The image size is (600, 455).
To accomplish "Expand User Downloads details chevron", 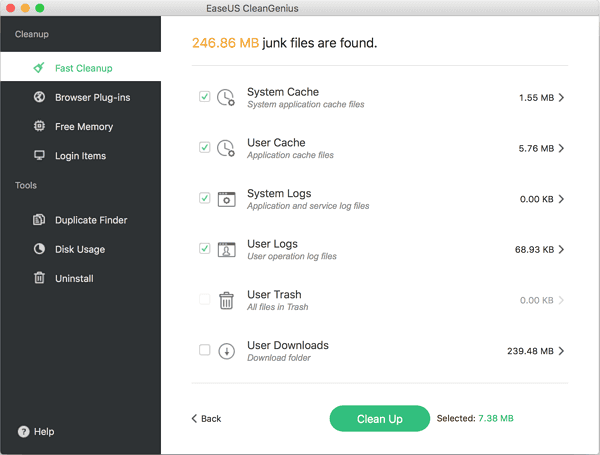I will [562, 351].
